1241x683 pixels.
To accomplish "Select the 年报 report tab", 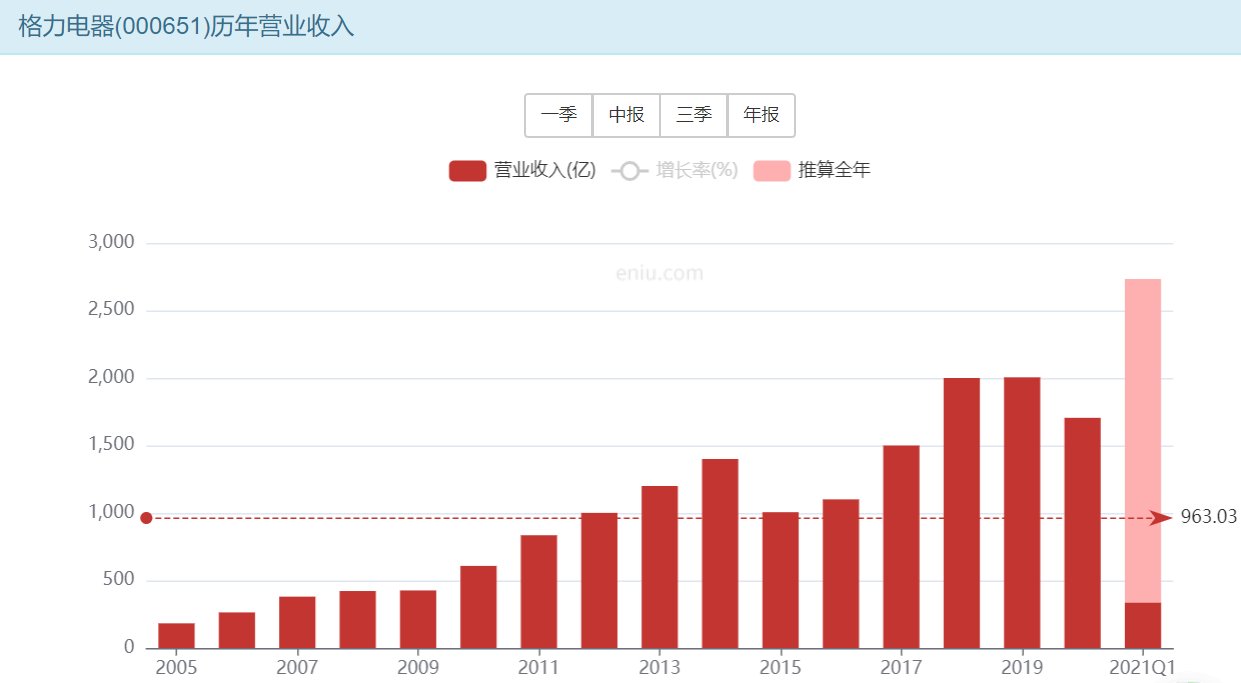I will [x=761, y=115].
